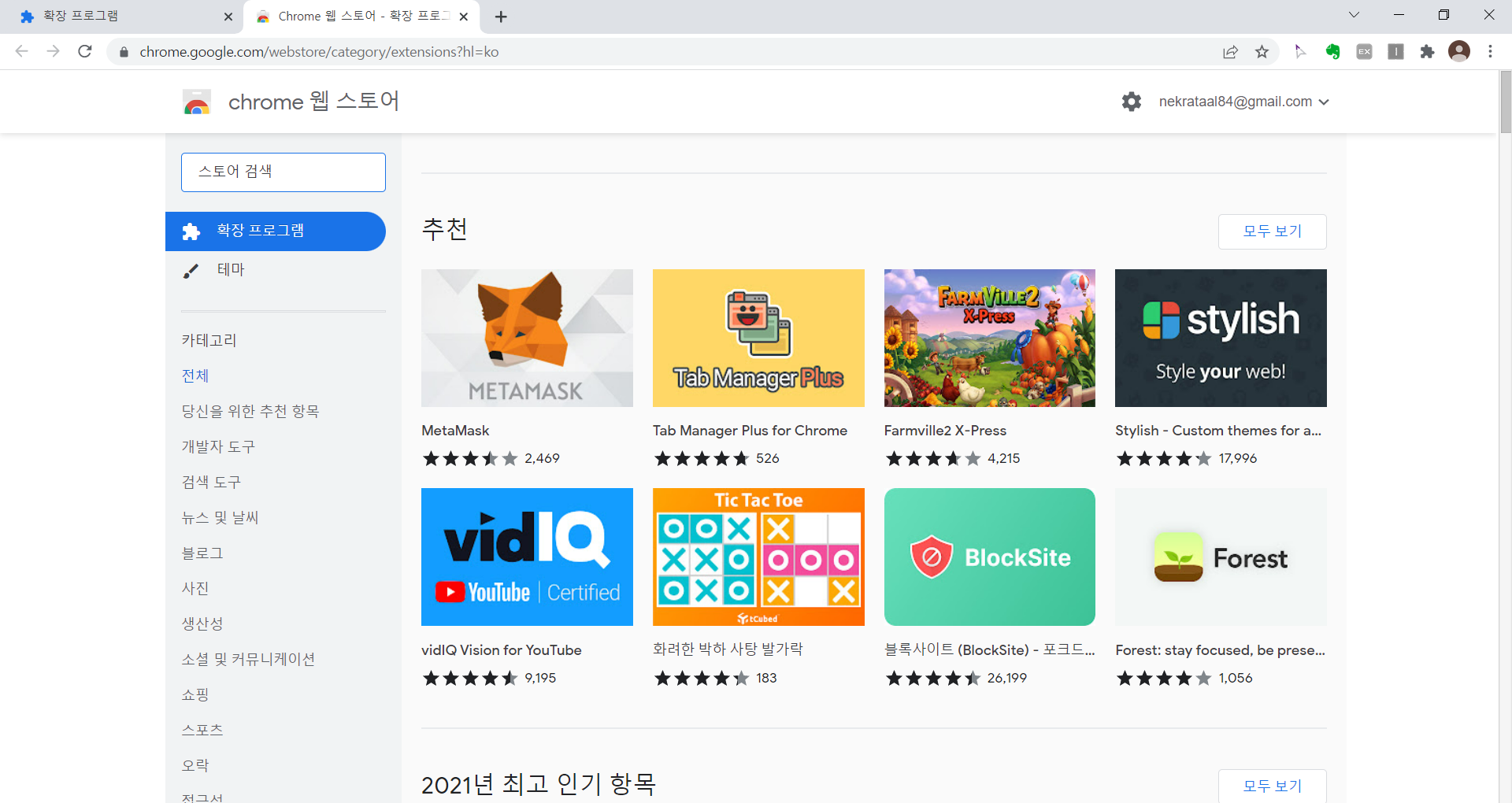Click the browser address bar URL
1512x803 pixels.
[x=319, y=52]
